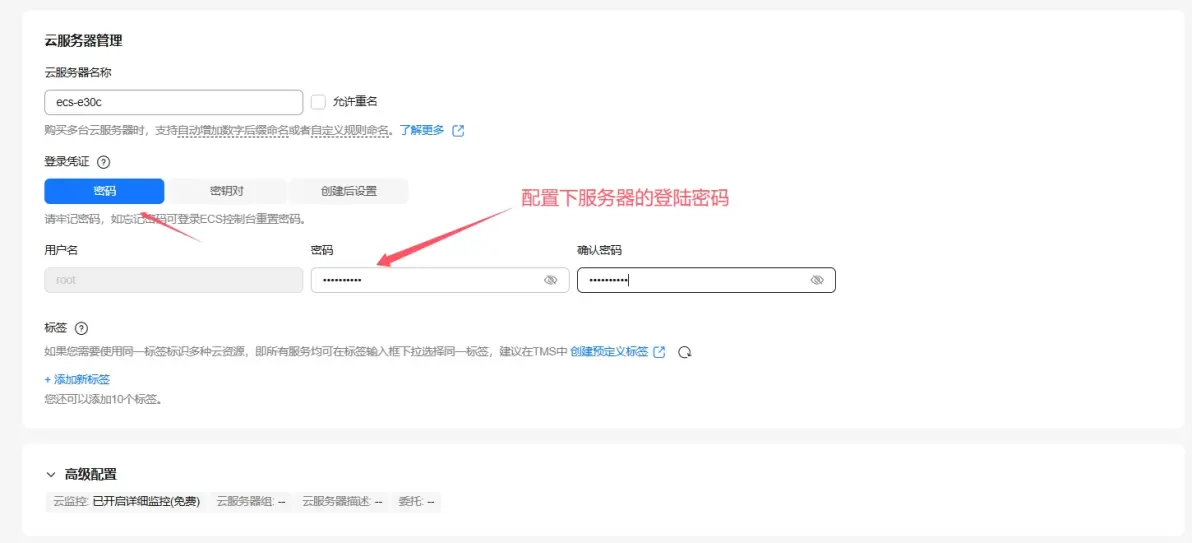
Task: Open the 了解更多 link
Action: point(422,130)
